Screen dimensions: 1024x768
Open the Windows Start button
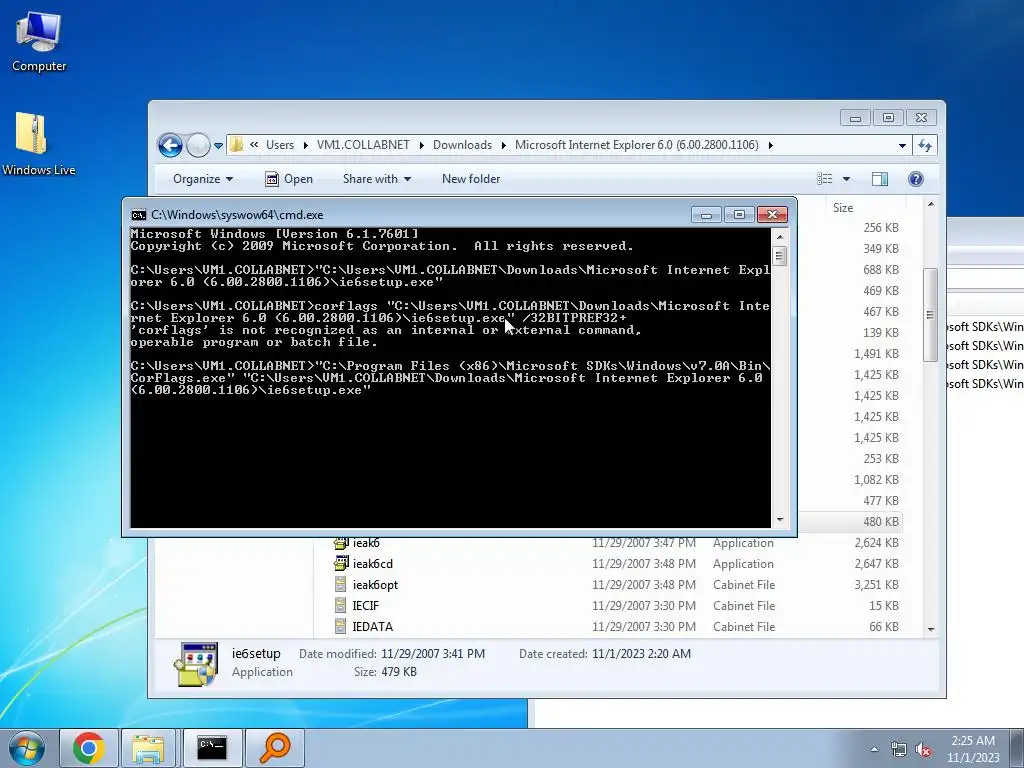(x=27, y=748)
